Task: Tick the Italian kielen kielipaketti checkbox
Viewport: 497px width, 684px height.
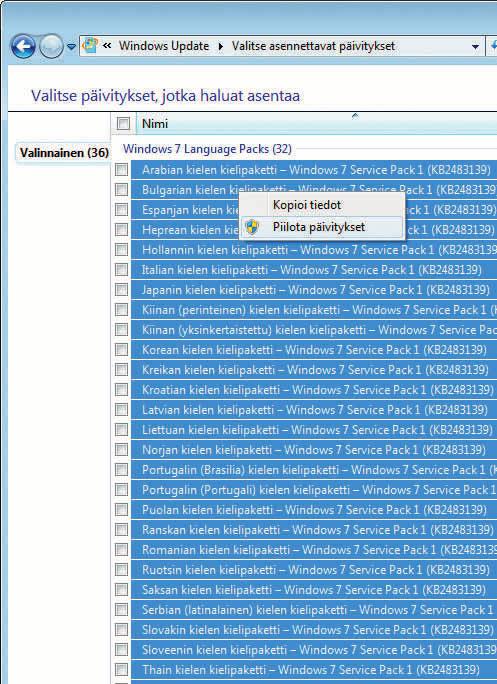Action: (121, 270)
